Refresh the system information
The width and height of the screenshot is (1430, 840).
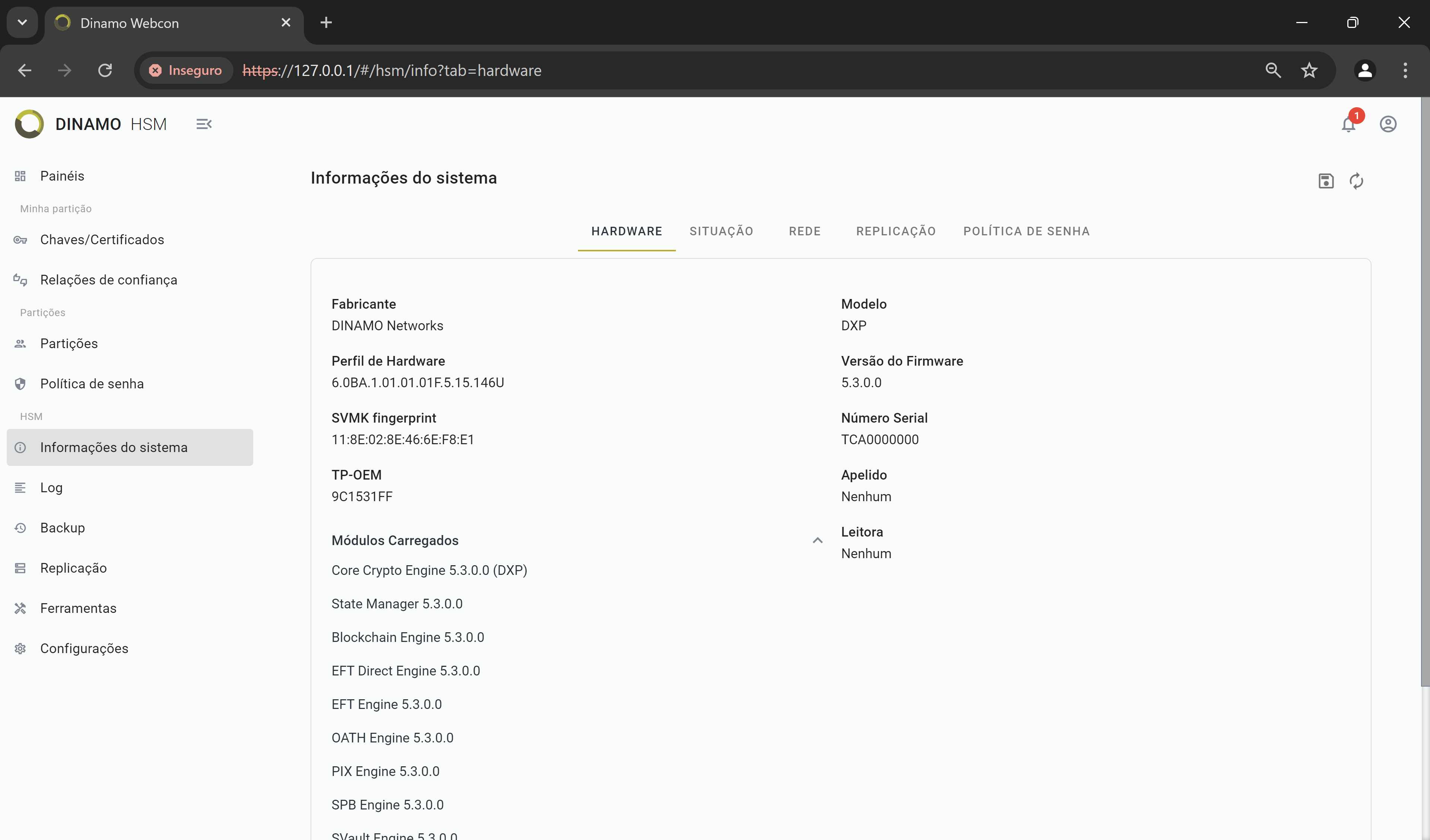pos(1356,181)
